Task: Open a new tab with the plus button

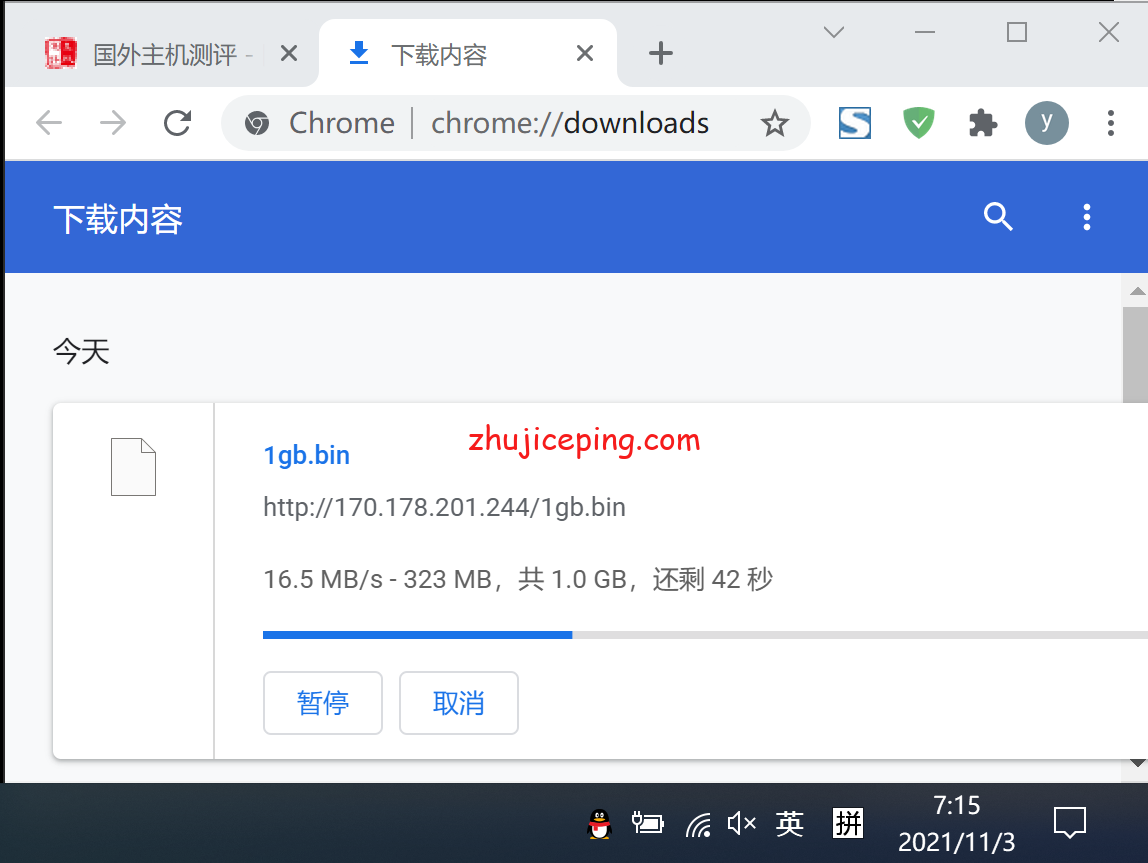Action: (x=660, y=53)
